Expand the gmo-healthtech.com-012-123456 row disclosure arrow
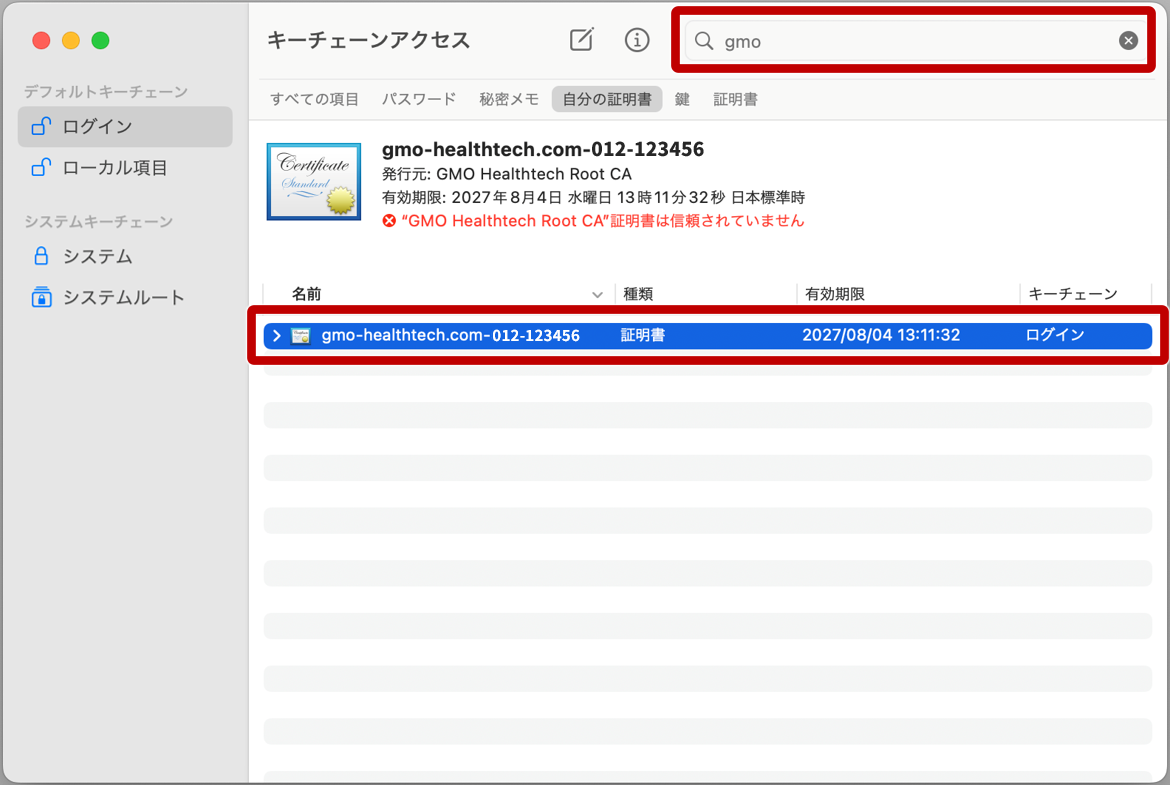The width and height of the screenshot is (1170, 785). pos(277,336)
